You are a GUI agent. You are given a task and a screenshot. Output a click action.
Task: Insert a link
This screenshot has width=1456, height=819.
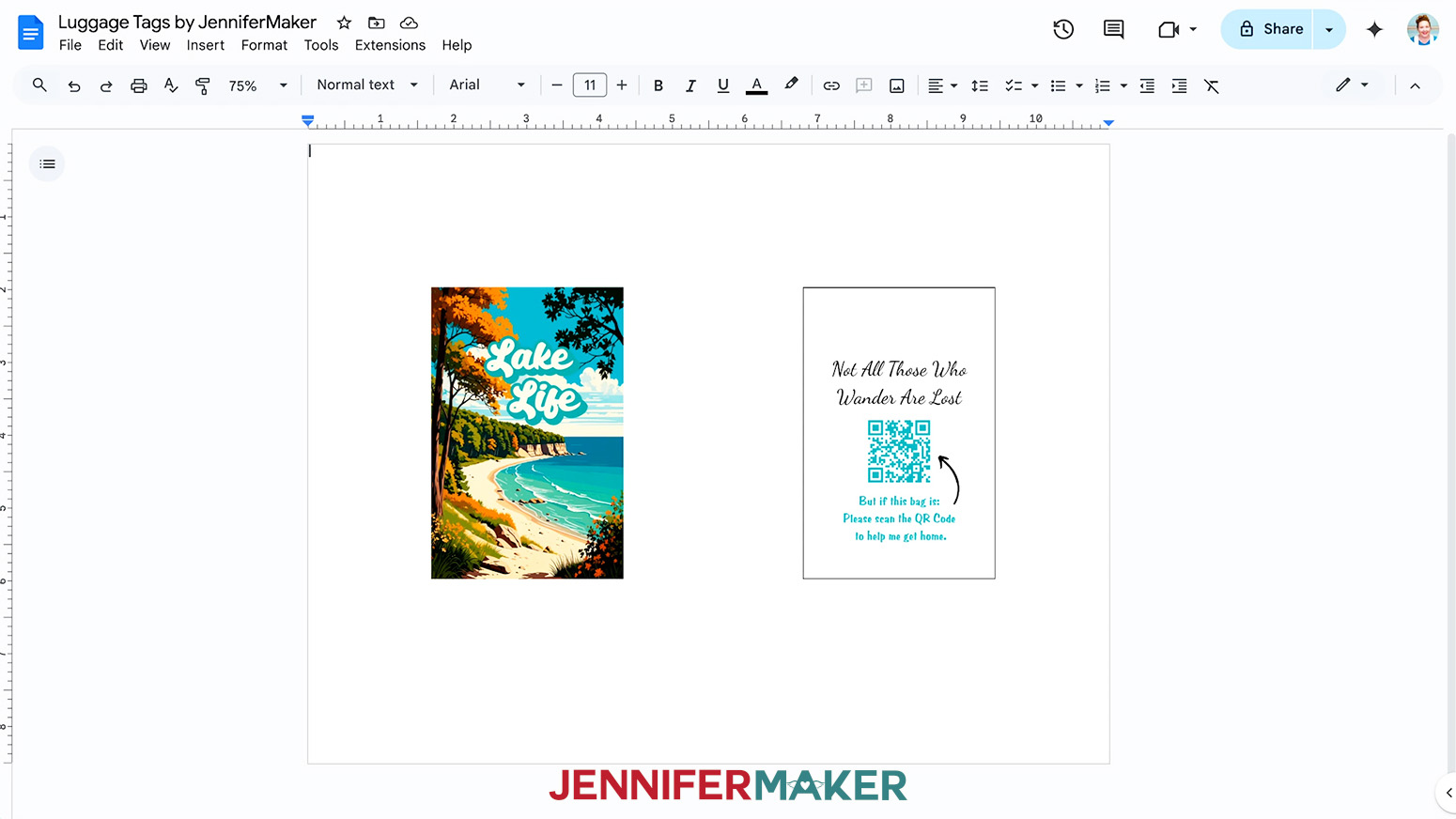(831, 85)
